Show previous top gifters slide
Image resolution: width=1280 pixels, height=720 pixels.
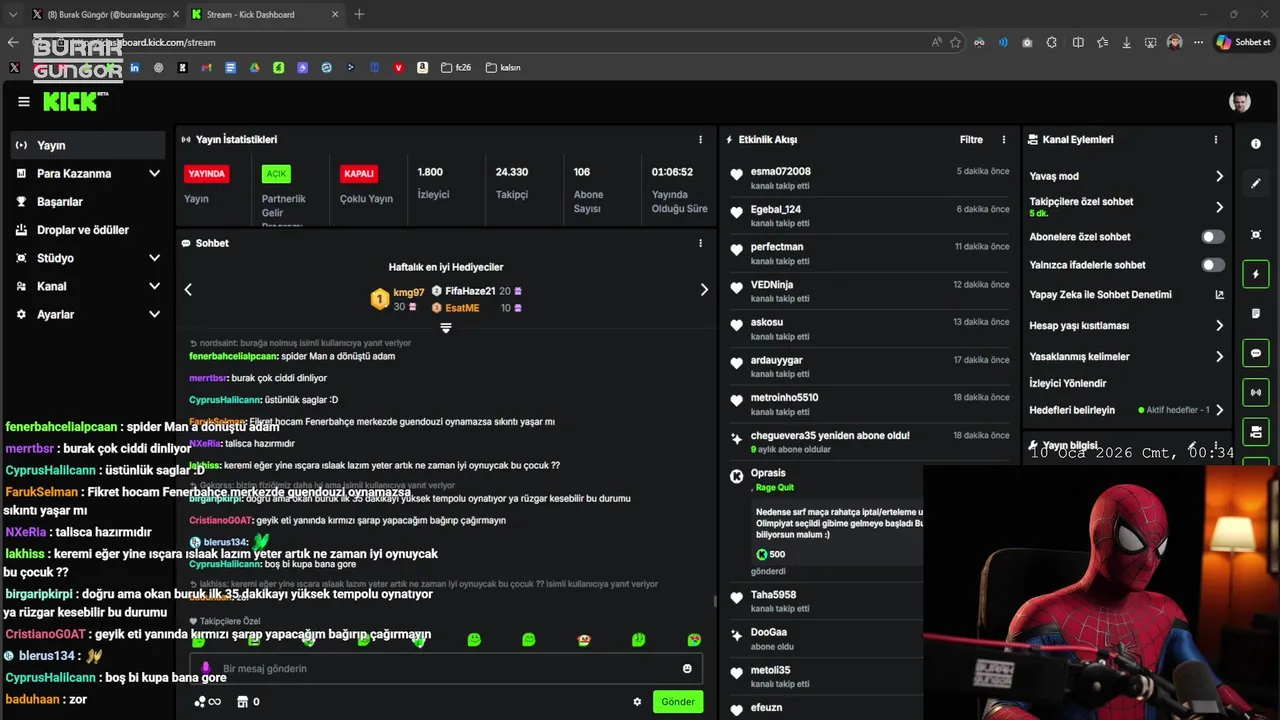tap(188, 290)
